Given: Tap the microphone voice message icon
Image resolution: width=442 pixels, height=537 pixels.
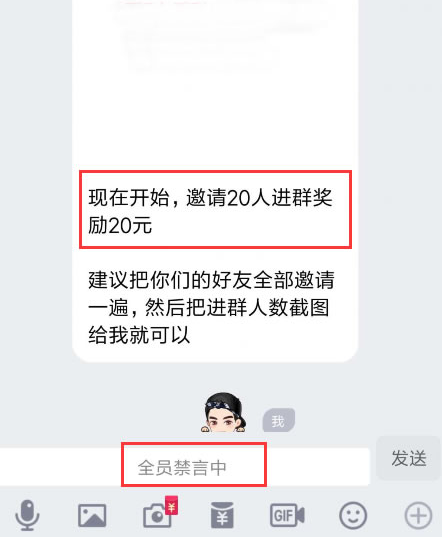Looking at the screenshot, I should [28, 515].
